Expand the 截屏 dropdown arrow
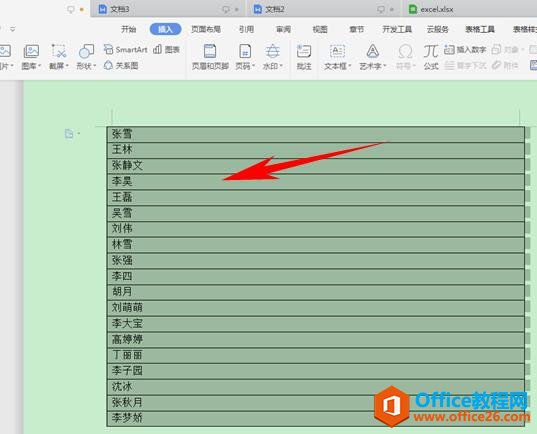This screenshot has width=537, height=434. 67,65
